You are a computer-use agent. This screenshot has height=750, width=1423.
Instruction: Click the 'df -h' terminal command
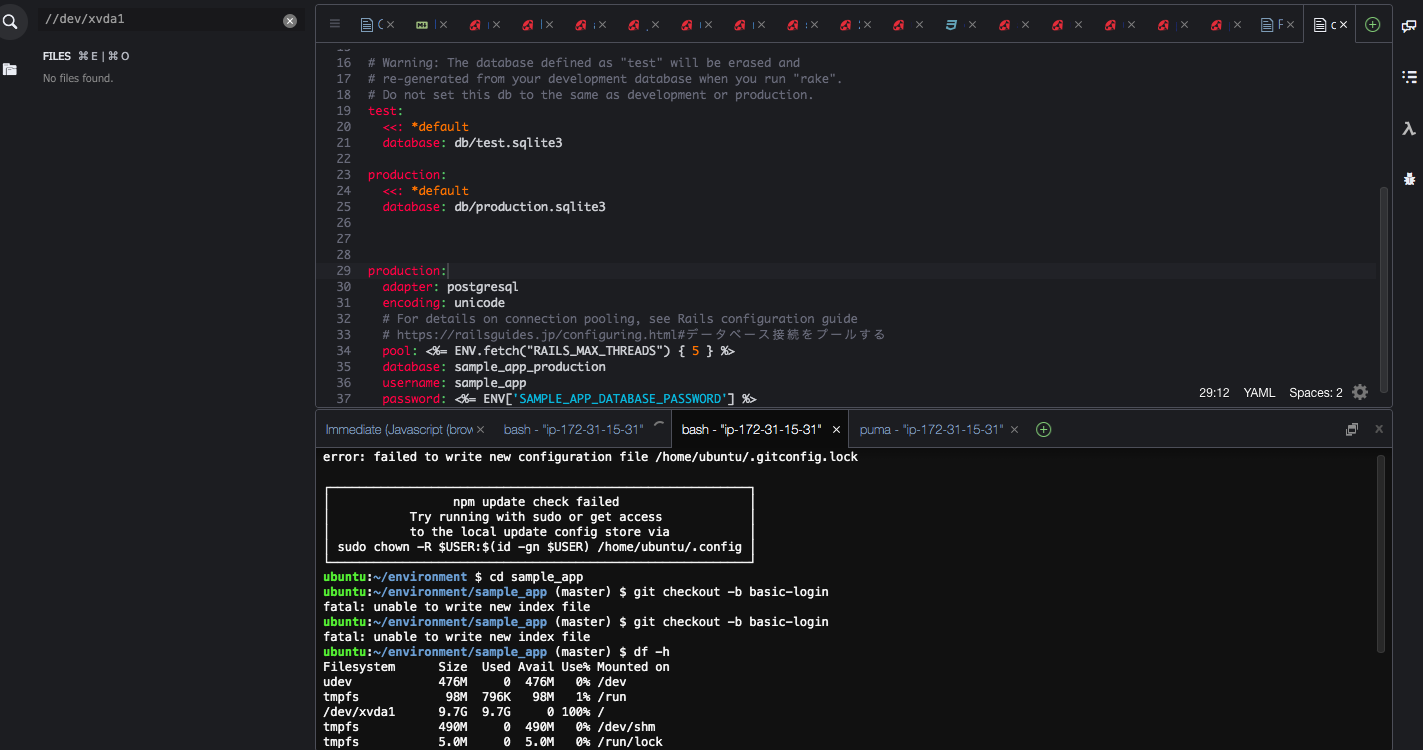pos(651,652)
